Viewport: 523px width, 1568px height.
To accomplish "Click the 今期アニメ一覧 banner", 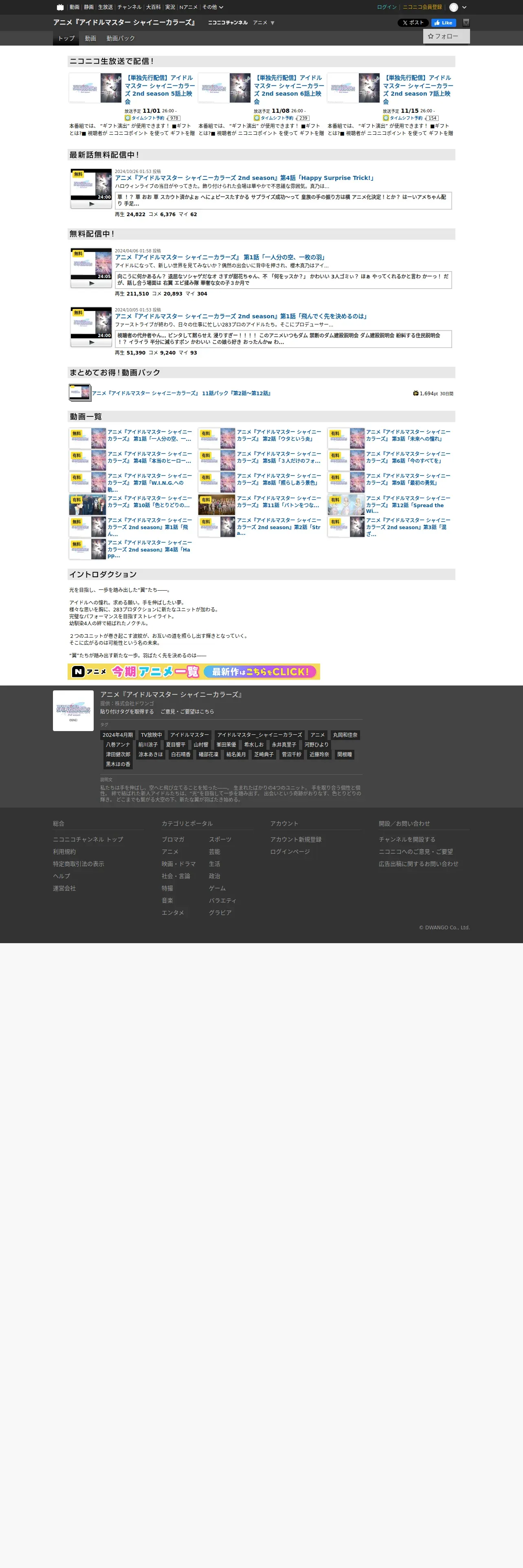I will pyautogui.click(x=193, y=671).
